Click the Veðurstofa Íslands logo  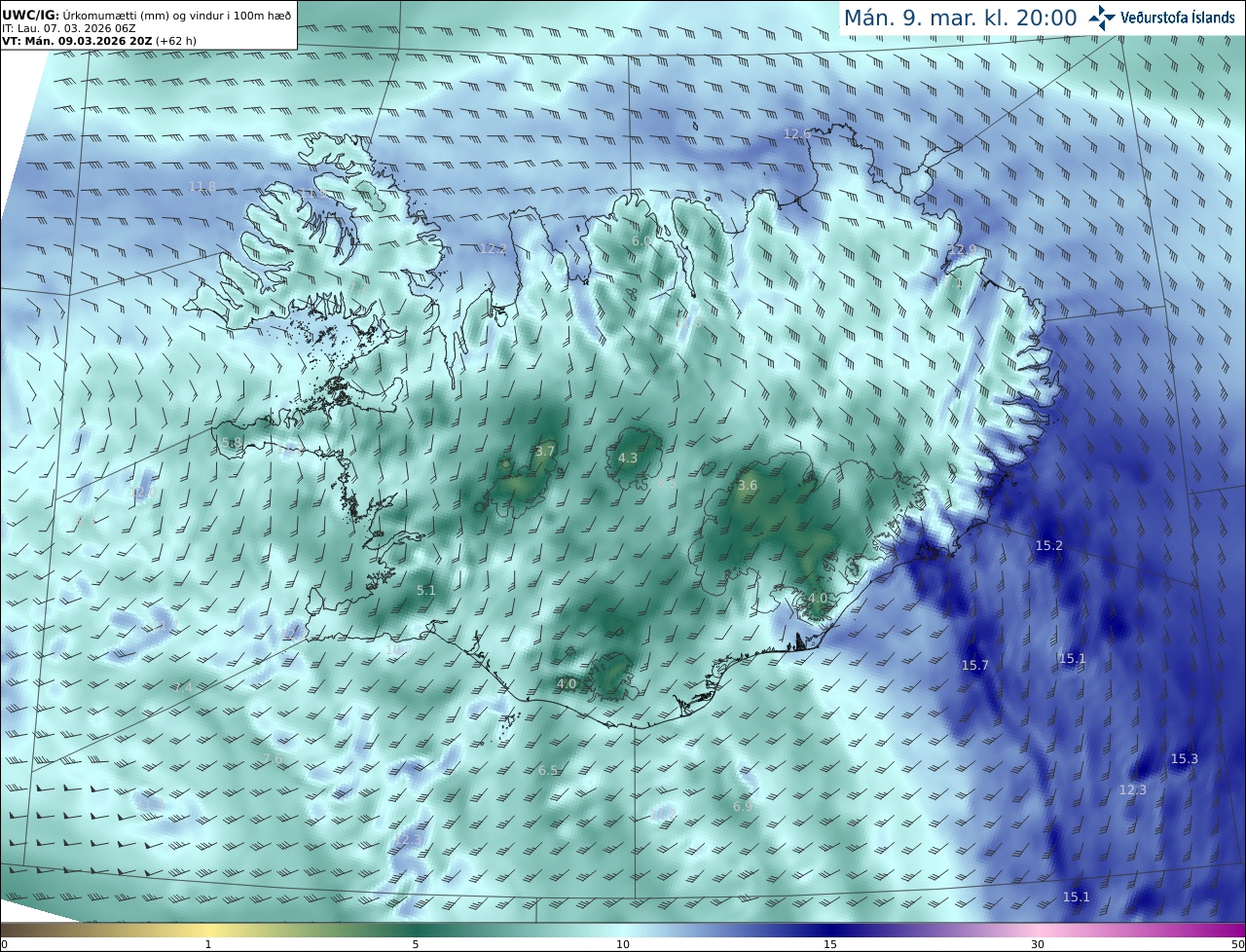(x=1161, y=18)
